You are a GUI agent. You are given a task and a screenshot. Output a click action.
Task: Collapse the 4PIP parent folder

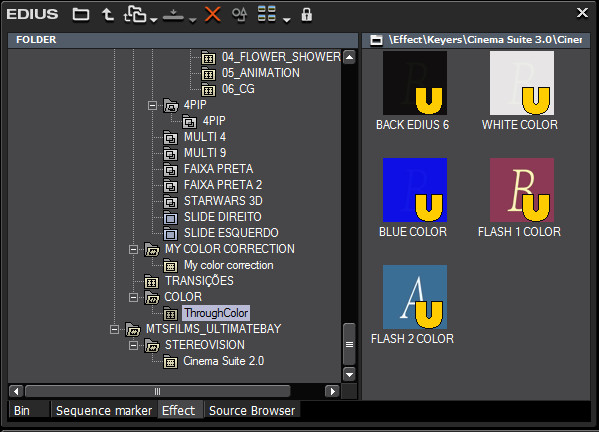coord(152,105)
